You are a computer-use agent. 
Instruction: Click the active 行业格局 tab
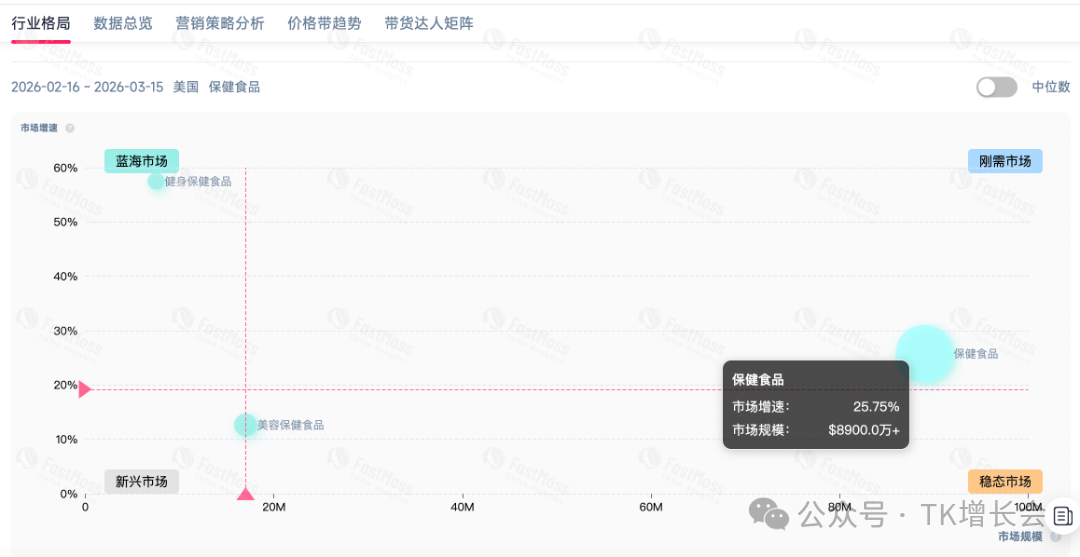41,23
